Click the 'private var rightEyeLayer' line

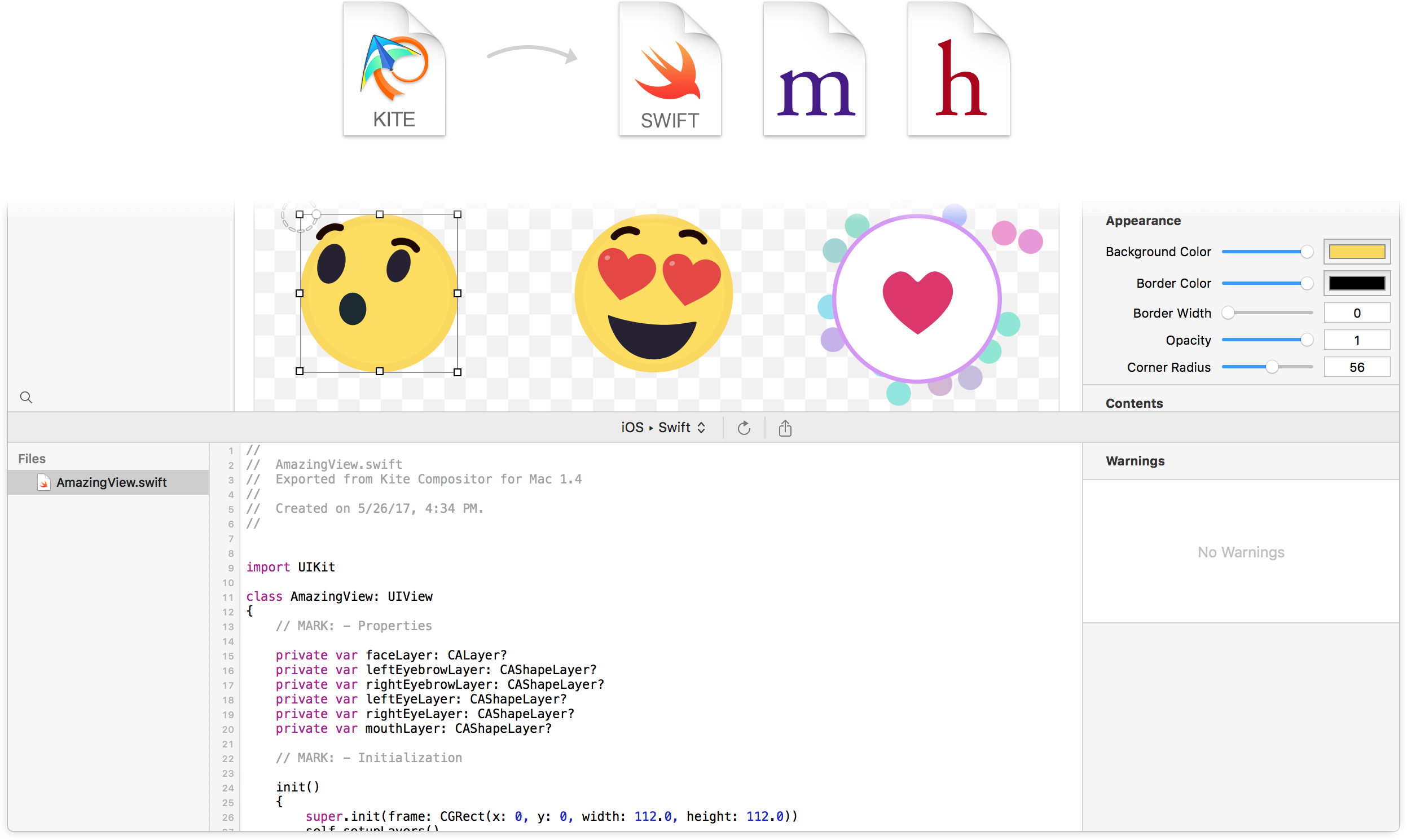(x=424, y=714)
